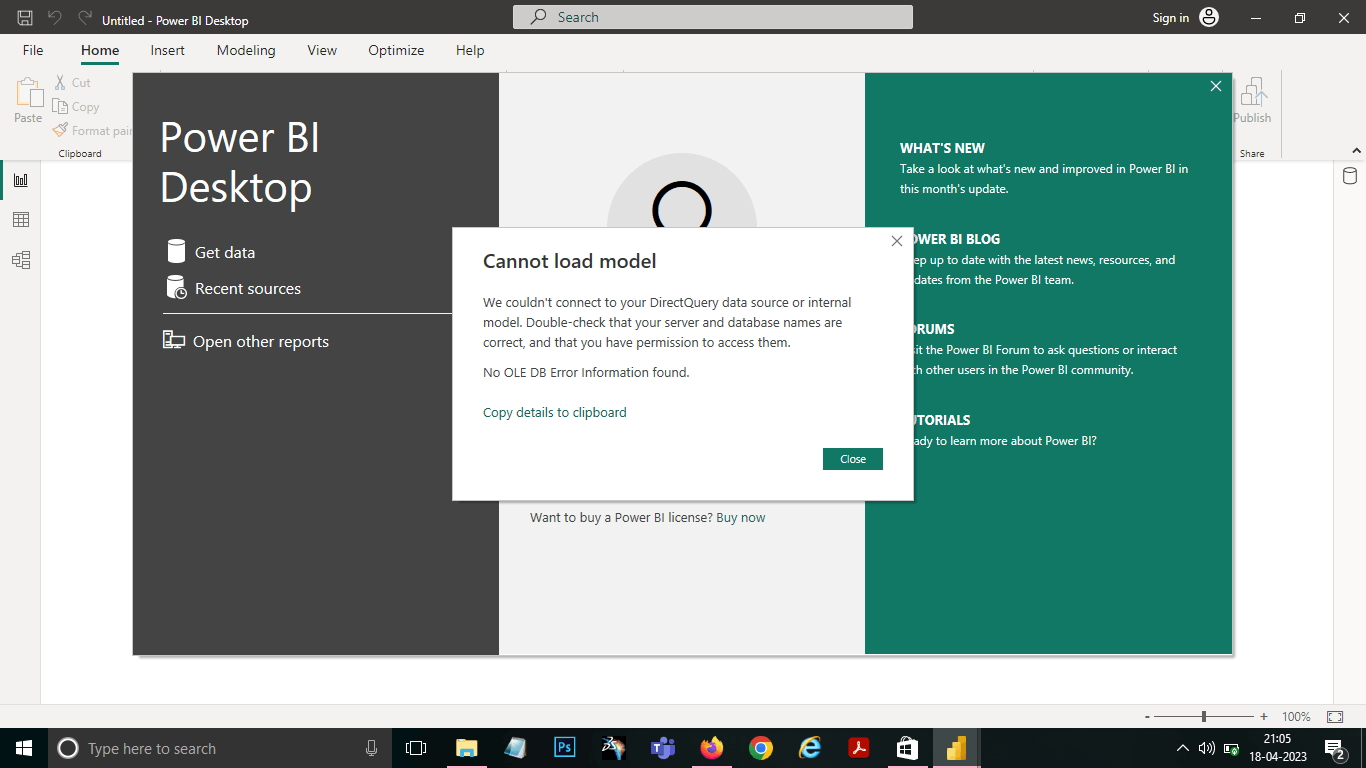The image size is (1366, 768).
Task: Select the Optimize ribbon tab
Action: (396, 50)
